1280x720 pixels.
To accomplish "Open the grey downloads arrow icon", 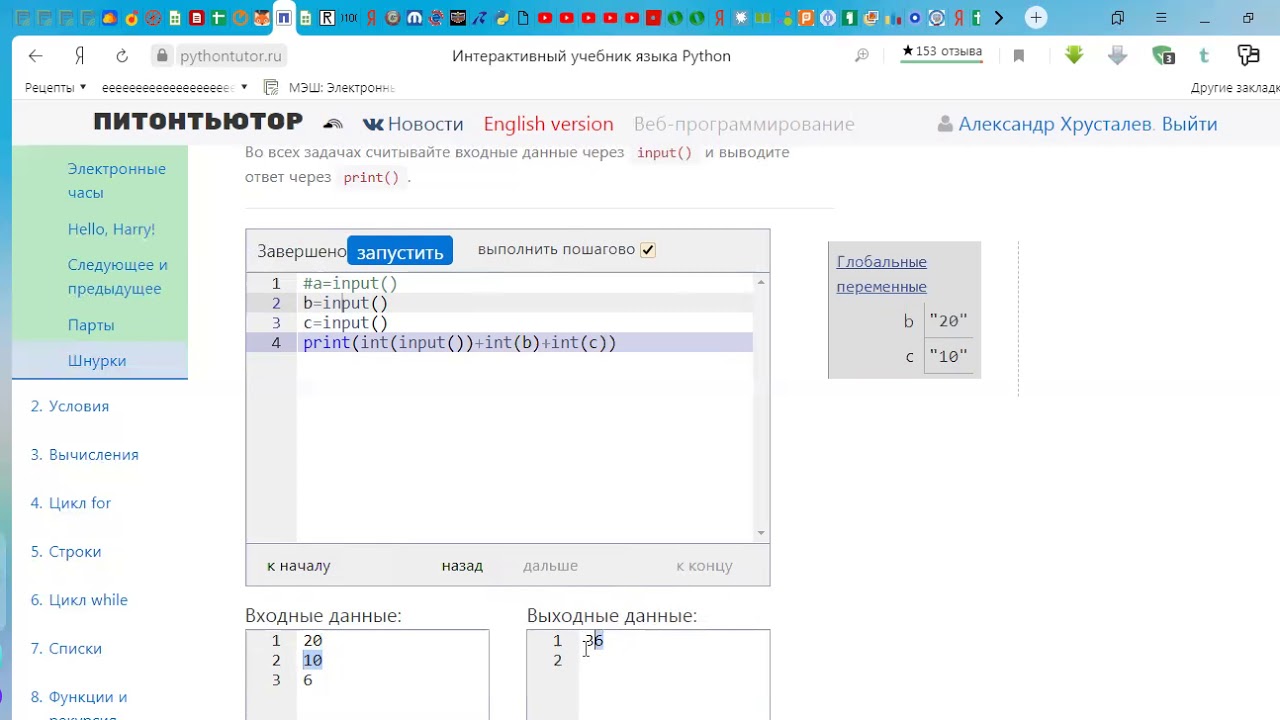I will (1118, 56).
